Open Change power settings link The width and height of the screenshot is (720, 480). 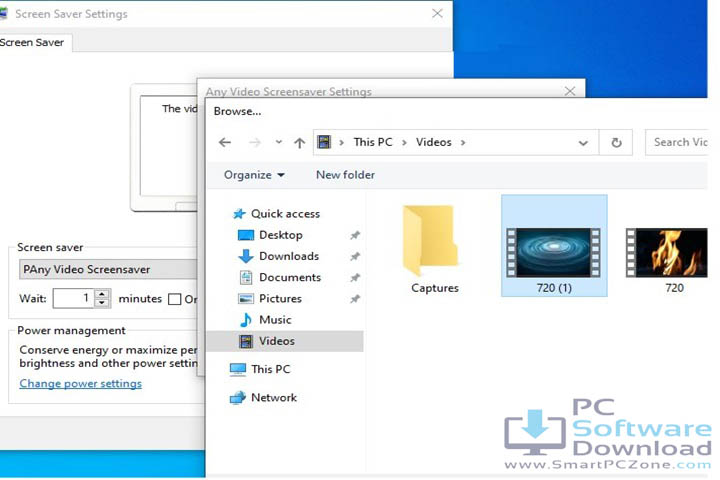[x=80, y=384]
